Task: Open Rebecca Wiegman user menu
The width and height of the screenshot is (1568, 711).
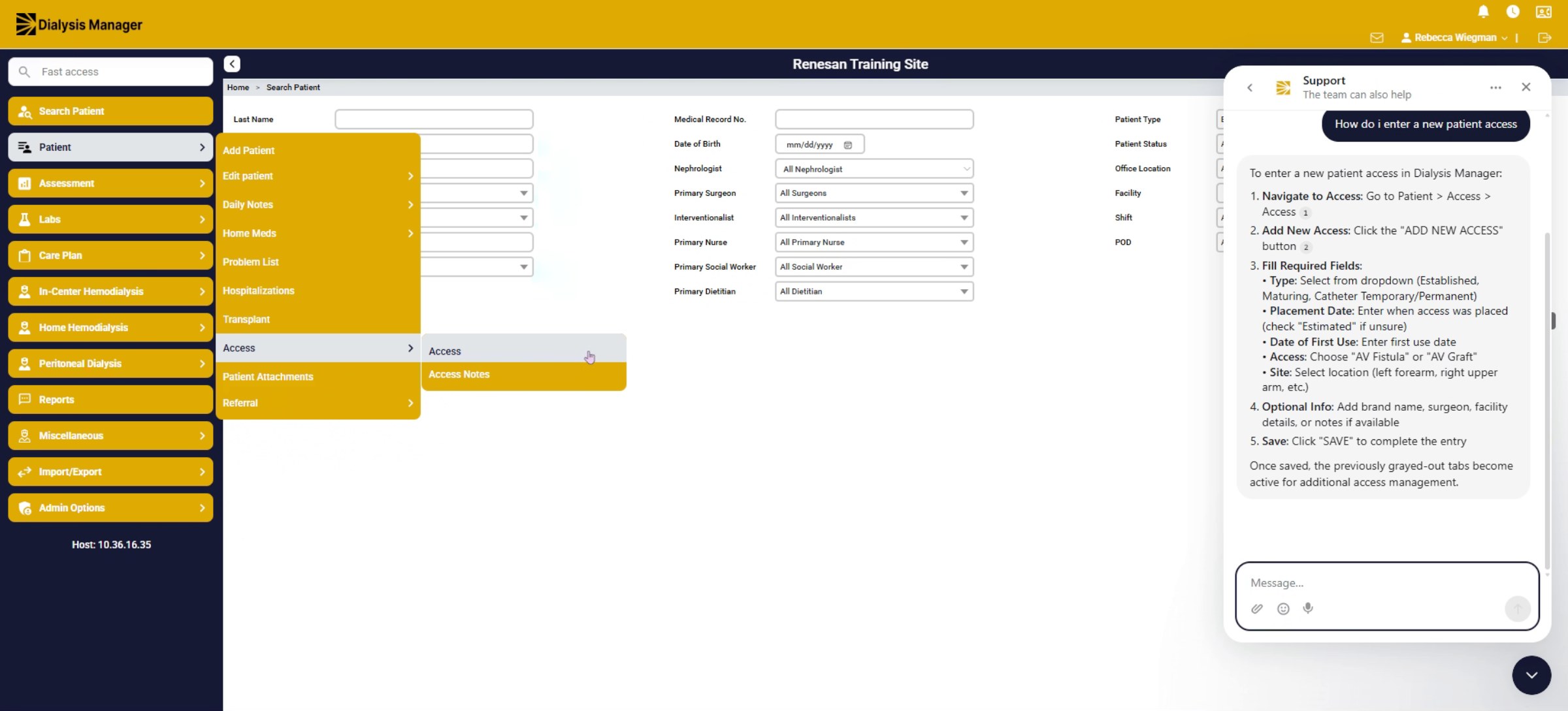Action: point(1454,38)
